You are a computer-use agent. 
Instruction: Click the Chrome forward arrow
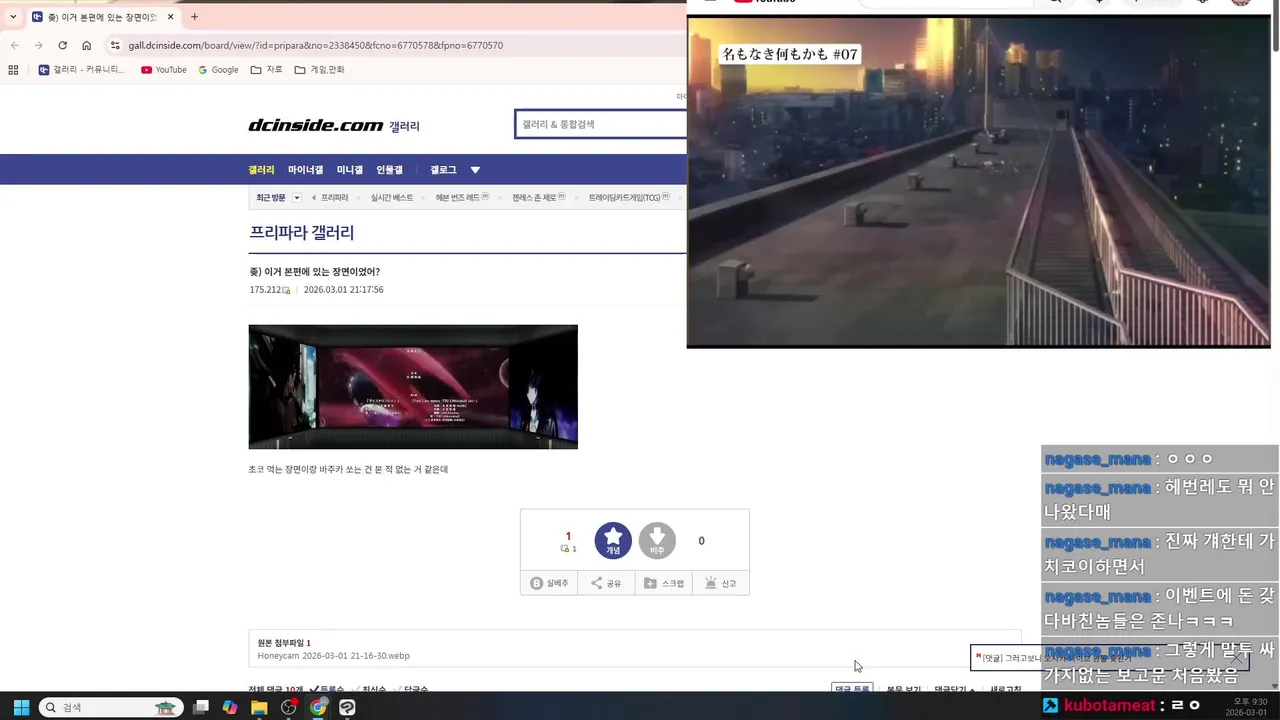coord(38,45)
